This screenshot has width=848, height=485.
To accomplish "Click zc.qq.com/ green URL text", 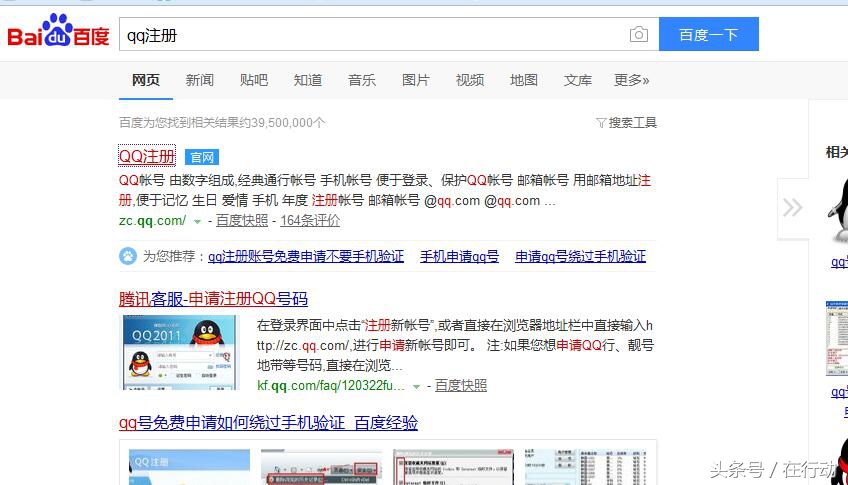I will [x=153, y=221].
